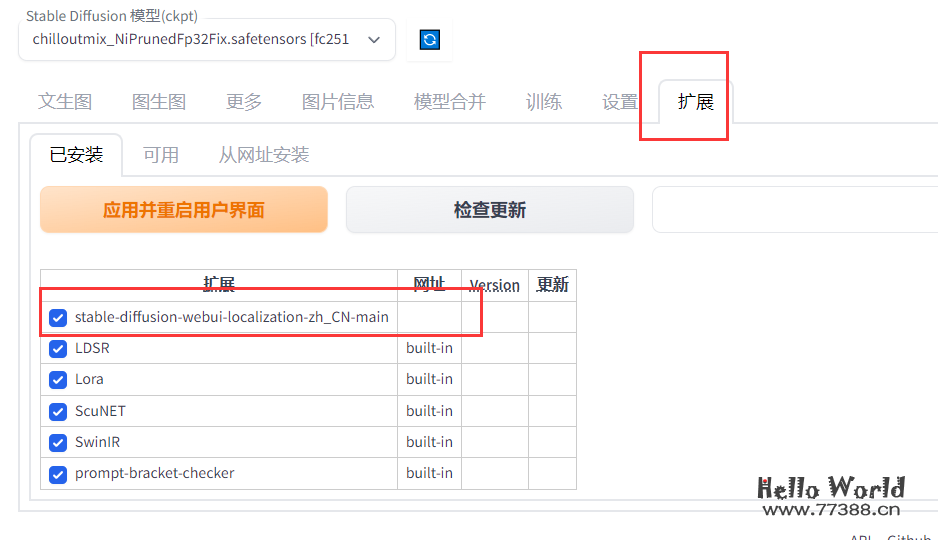Viewport: 938px width, 540px height.
Task: Click the built-in cell for LDSR
Action: [430, 348]
